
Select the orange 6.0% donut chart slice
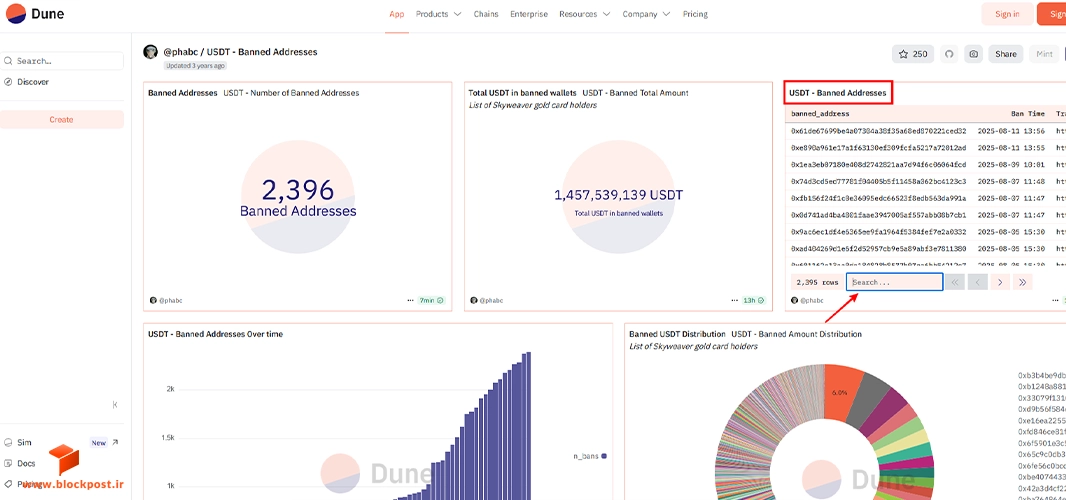pyautogui.click(x=840, y=392)
